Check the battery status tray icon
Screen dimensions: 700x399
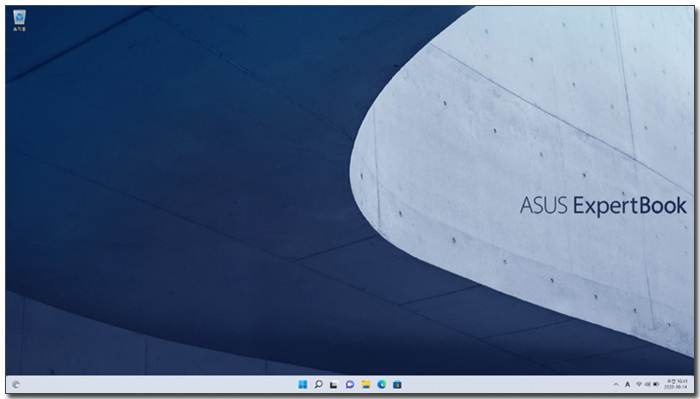tap(656, 384)
